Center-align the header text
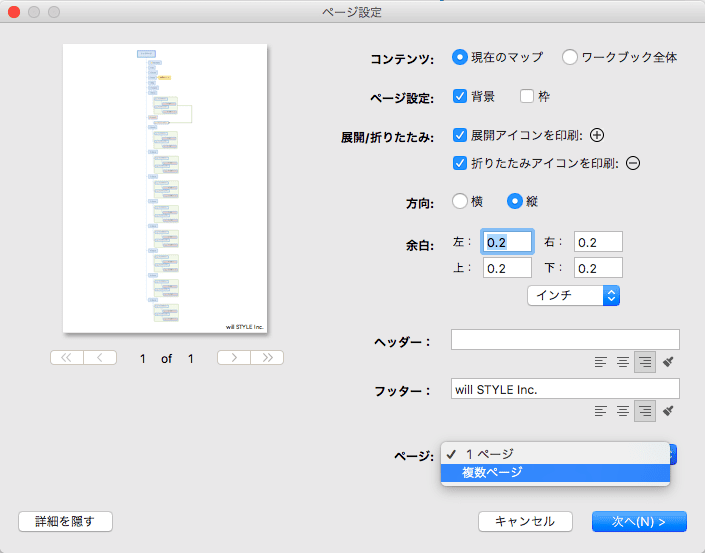Screen dimensions: 705x553 tap(623, 362)
